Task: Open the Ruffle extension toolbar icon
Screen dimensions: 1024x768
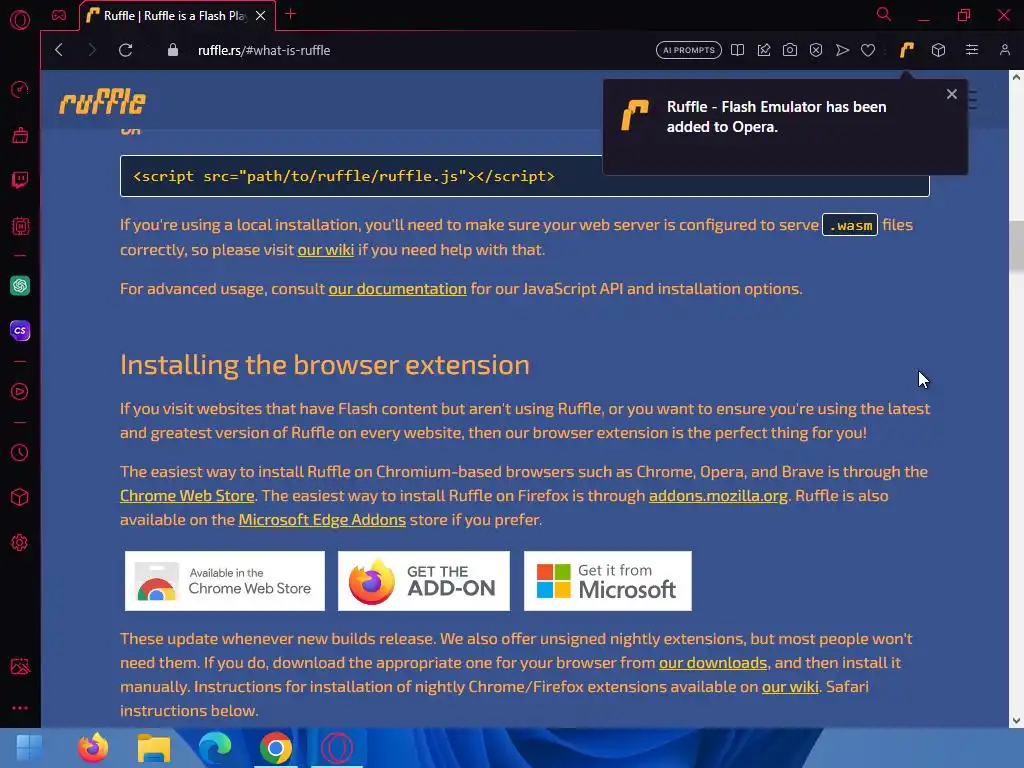Action: (x=906, y=50)
